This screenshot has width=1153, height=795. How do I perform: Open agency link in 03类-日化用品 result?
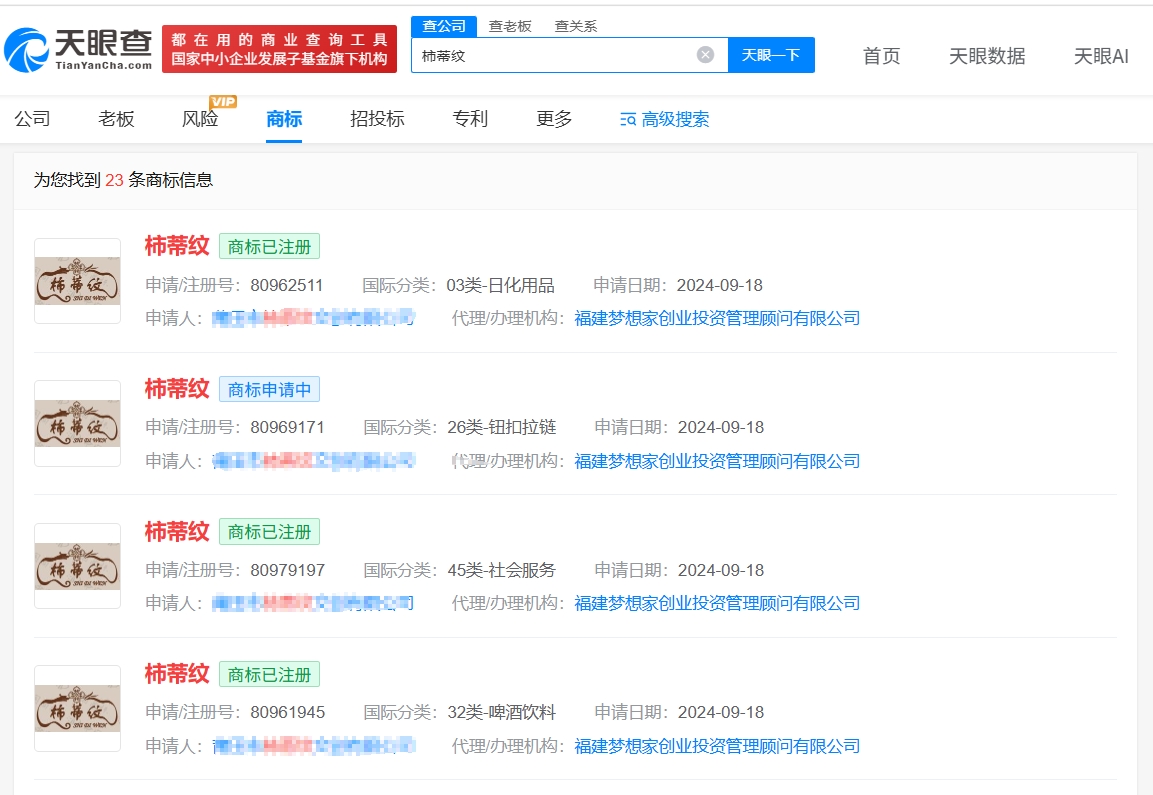tap(717, 318)
